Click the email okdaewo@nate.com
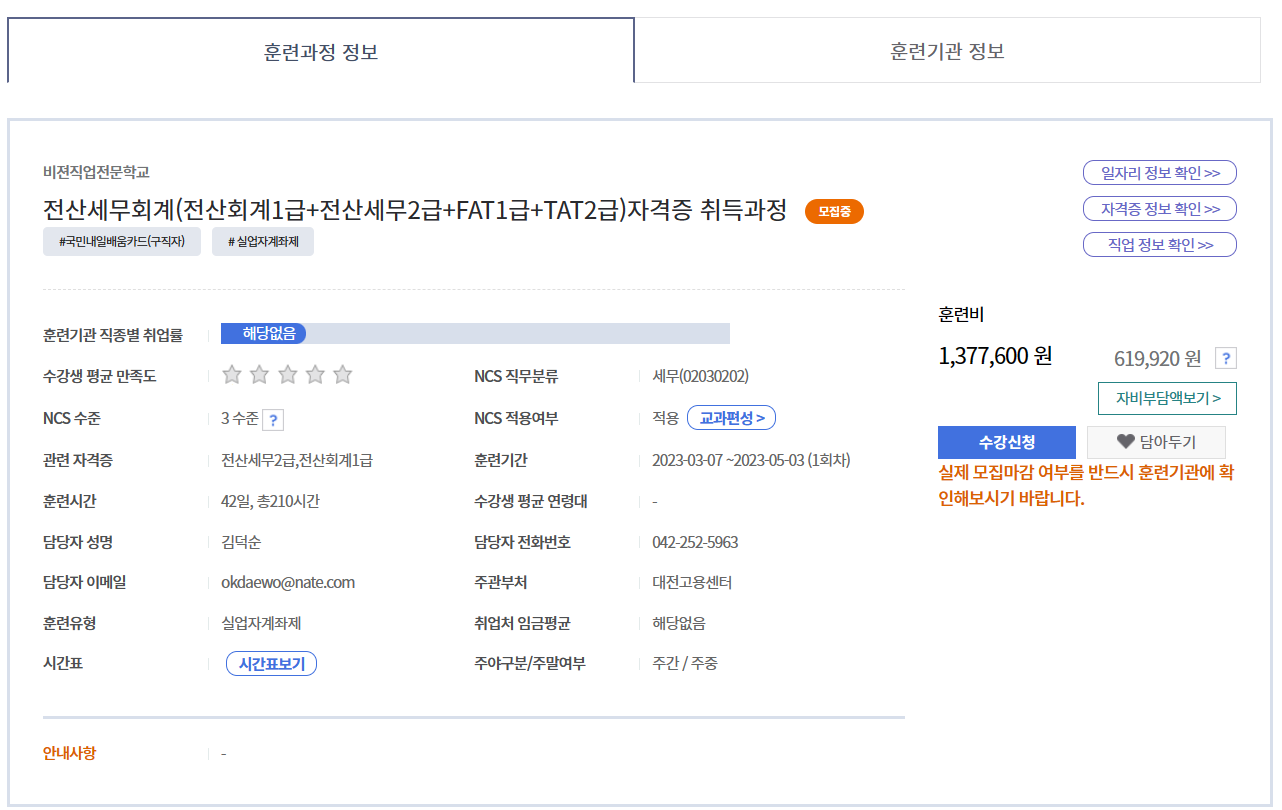Screen dimensions: 1282x810 [x=288, y=582]
